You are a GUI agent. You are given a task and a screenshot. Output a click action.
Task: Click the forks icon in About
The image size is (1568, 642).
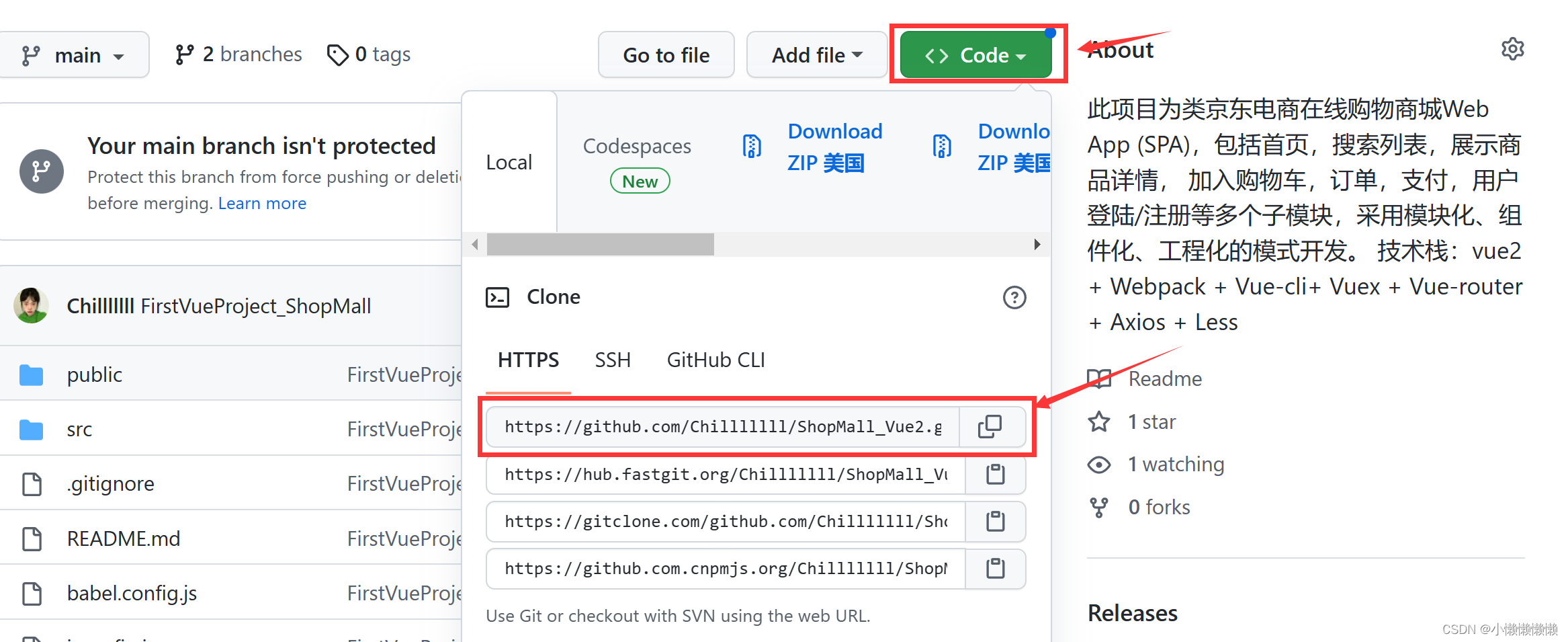[1099, 508]
